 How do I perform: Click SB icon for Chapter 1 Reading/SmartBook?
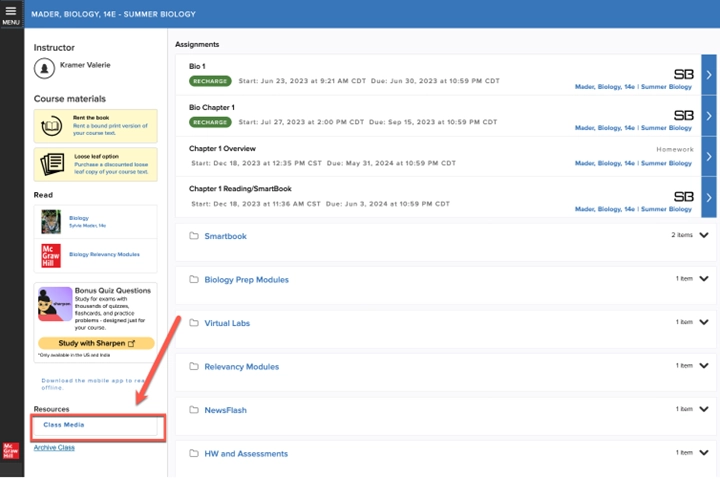click(x=684, y=197)
